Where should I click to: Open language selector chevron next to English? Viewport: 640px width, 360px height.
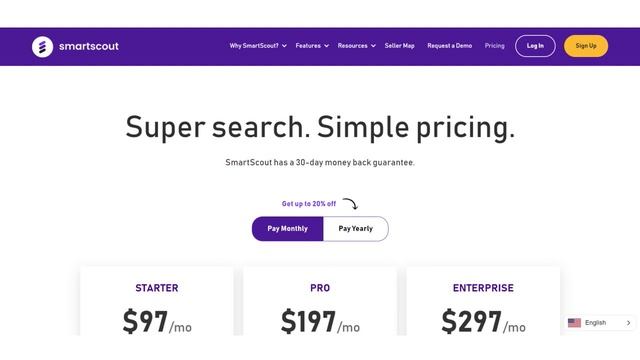tap(628, 323)
